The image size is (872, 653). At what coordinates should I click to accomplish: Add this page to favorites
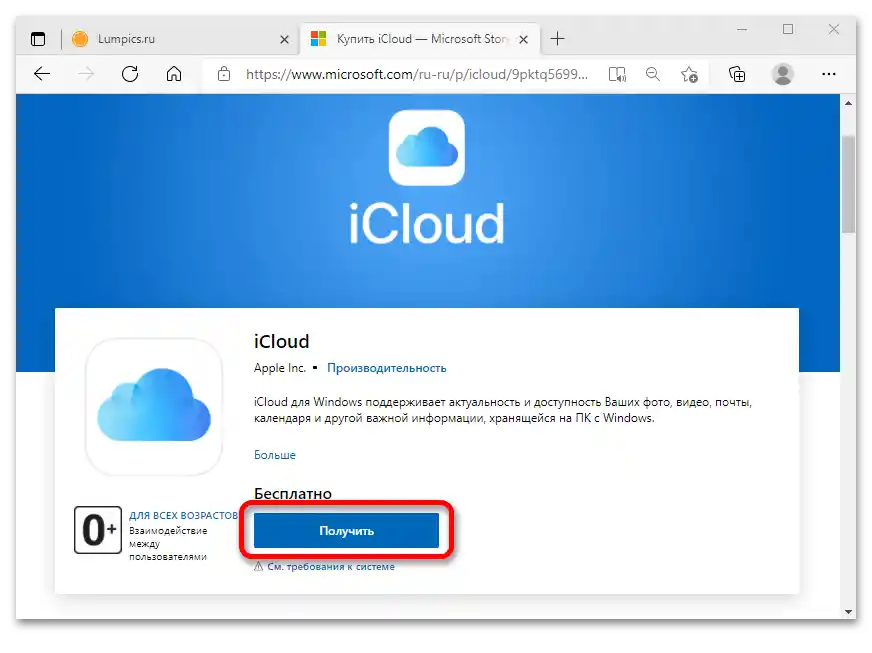689,74
